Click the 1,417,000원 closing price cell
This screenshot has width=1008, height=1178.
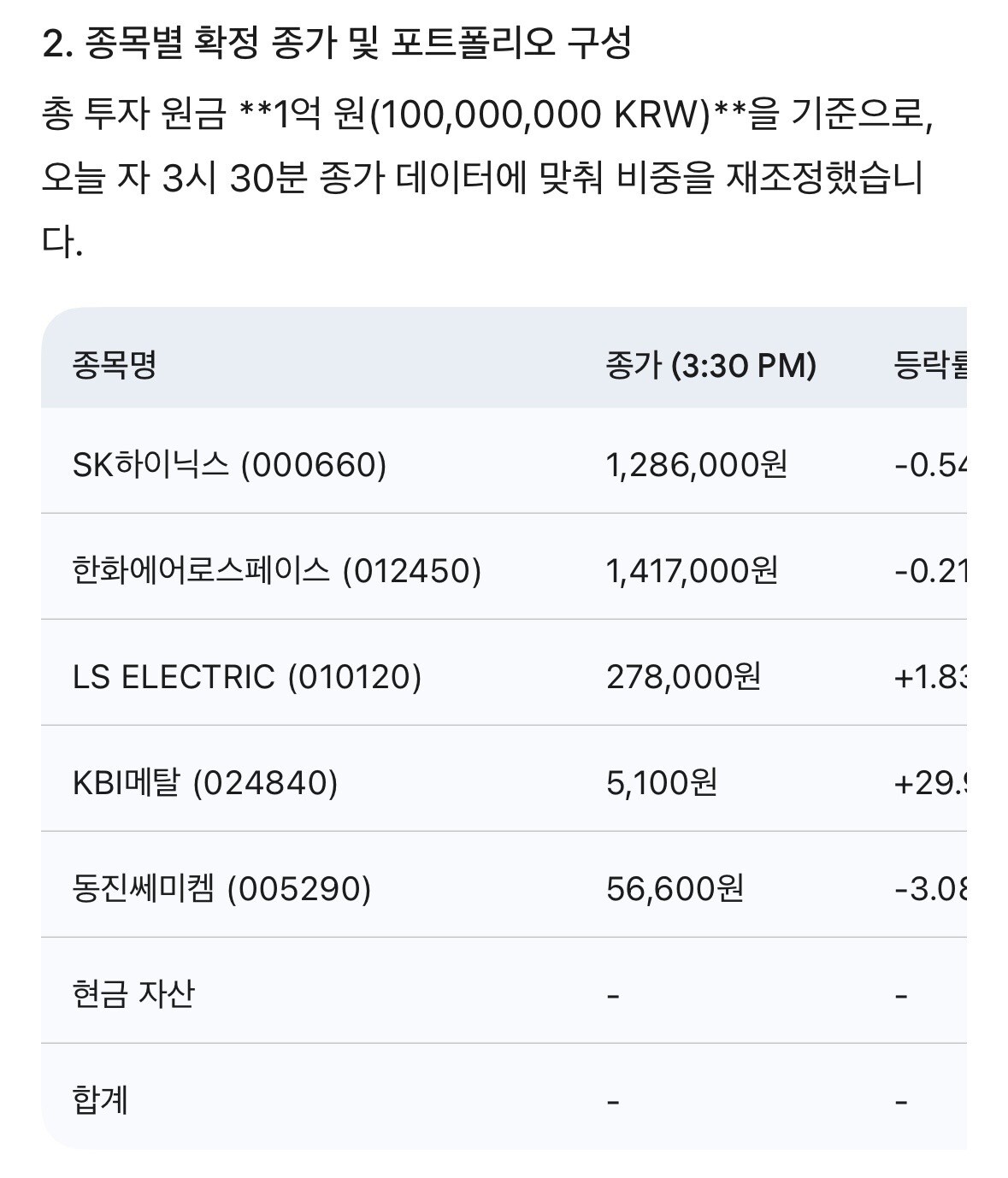pos(692,570)
